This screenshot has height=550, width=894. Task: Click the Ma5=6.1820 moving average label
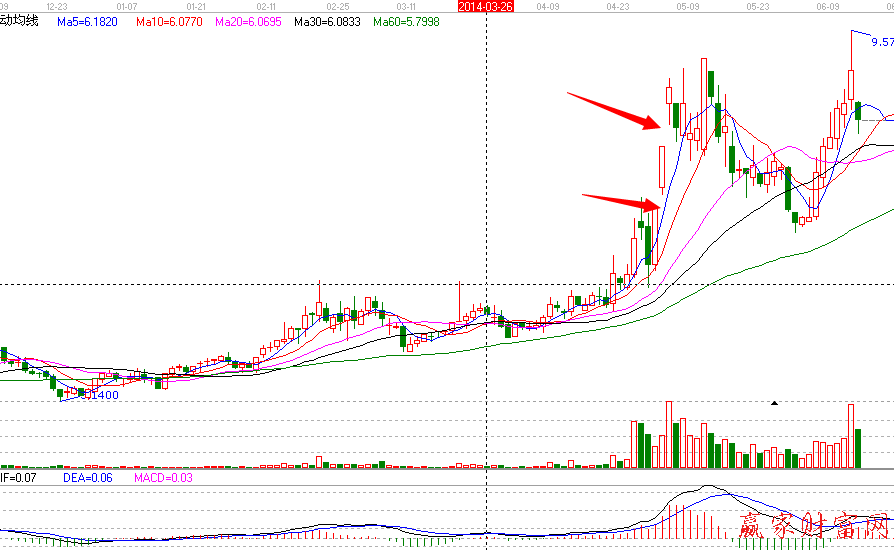click(x=87, y=21)
